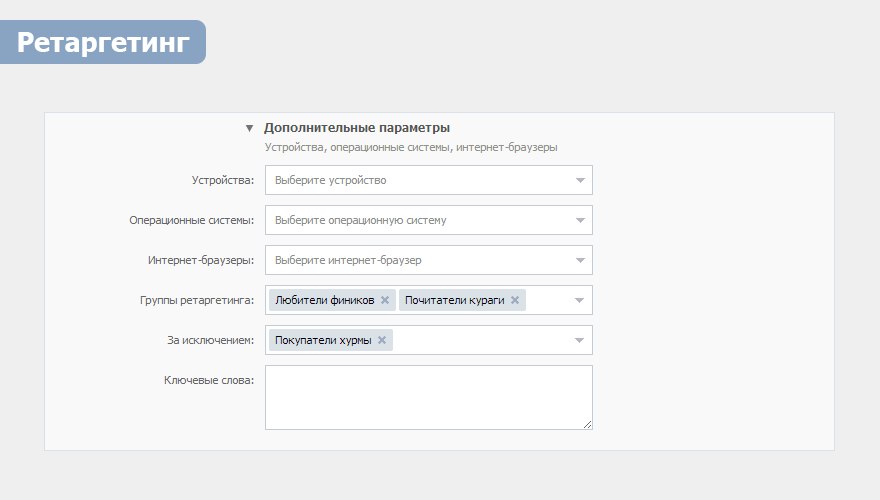Collapse the Дополнительные параметры section triangle
The height and width of the screenshot is (500, 880).
[249, 128]
